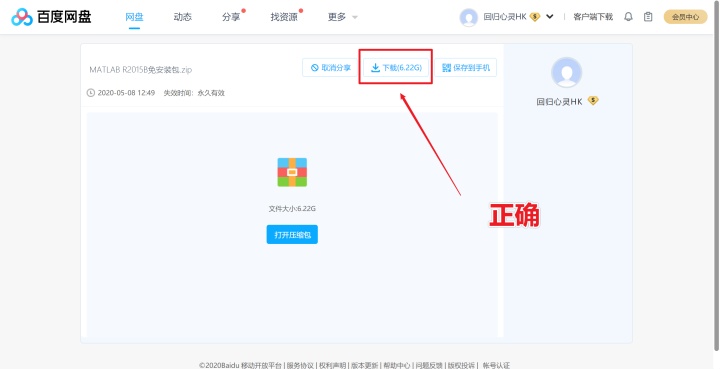Click the 保存到手机 button
The image size is (720, 369).
click(466, 67)
